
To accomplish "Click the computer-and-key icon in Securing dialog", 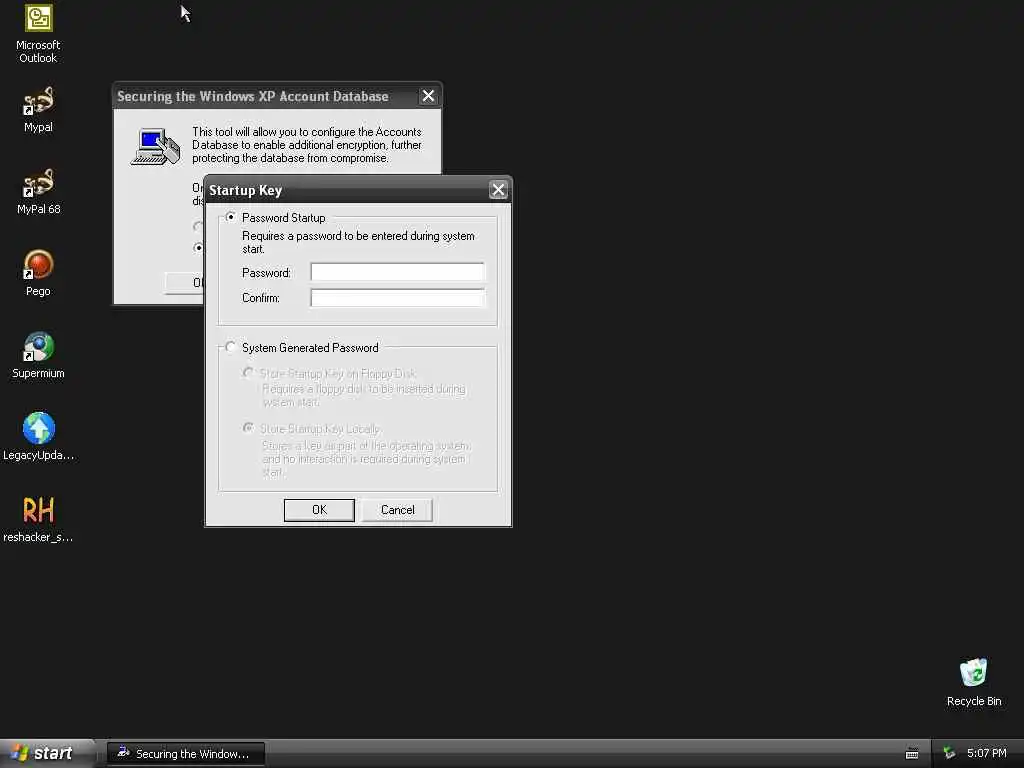I will (155, 146).
